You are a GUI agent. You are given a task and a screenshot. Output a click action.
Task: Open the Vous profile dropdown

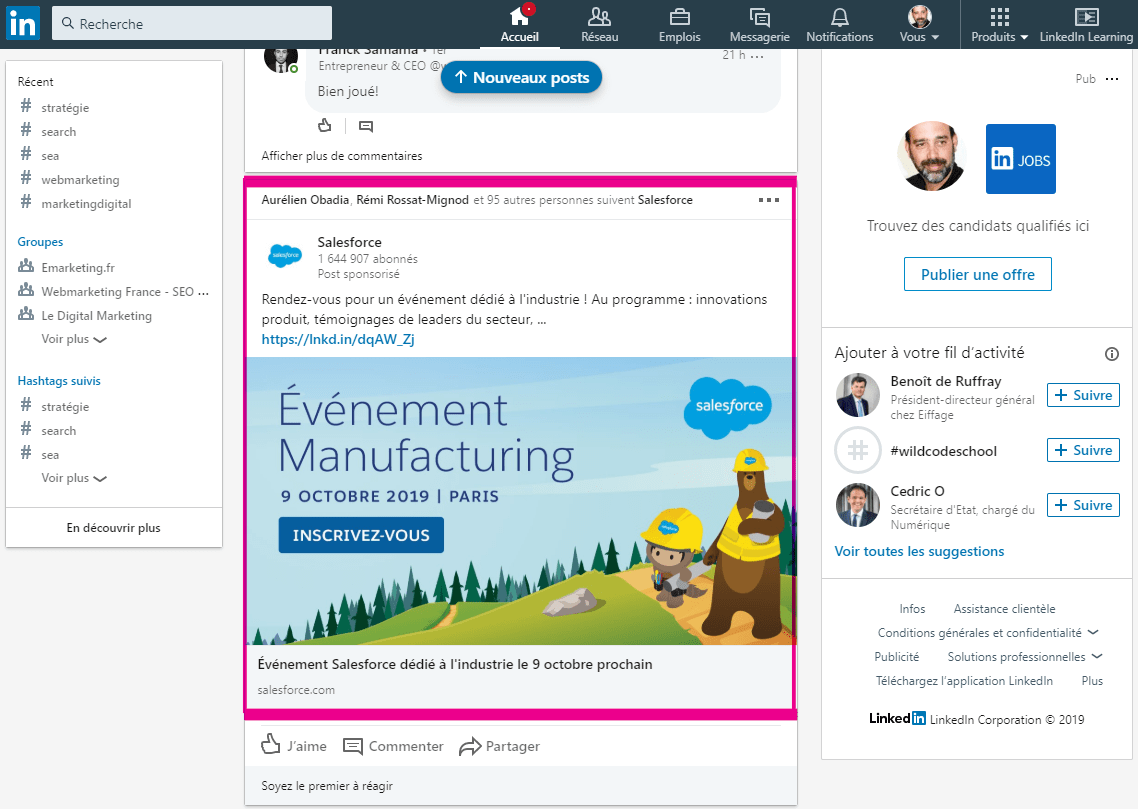click(920, 24)
